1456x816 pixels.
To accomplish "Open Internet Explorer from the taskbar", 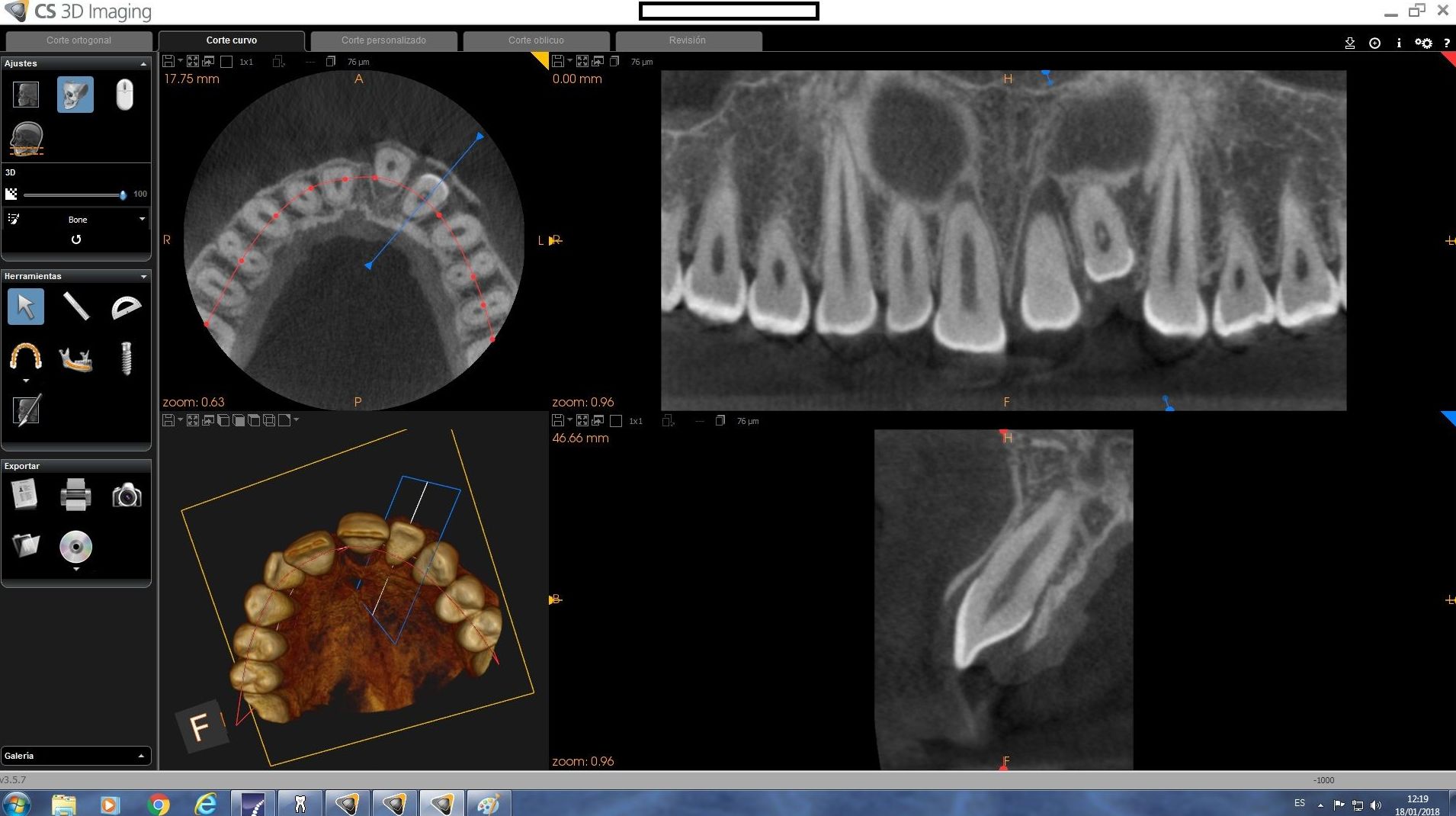I will 206,805.
